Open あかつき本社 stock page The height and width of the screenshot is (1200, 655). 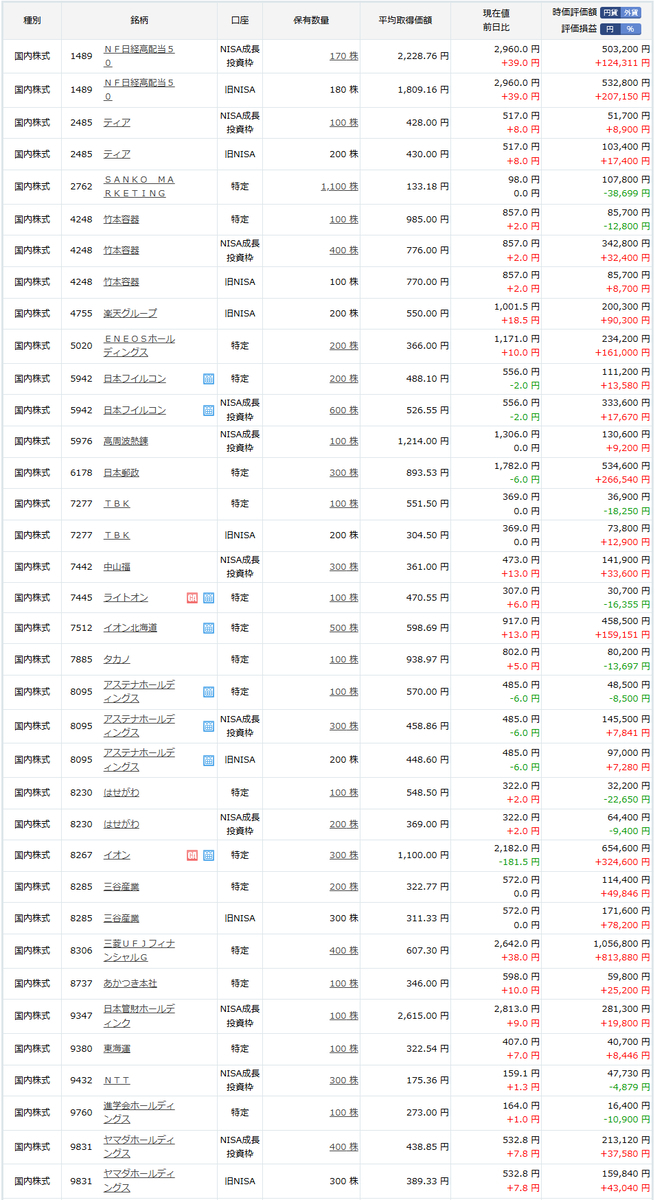click(130, 983)
